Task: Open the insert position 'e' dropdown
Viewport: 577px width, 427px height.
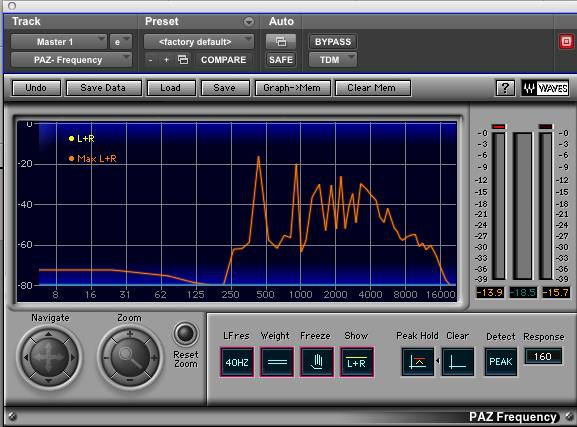Action: (120, 42)
